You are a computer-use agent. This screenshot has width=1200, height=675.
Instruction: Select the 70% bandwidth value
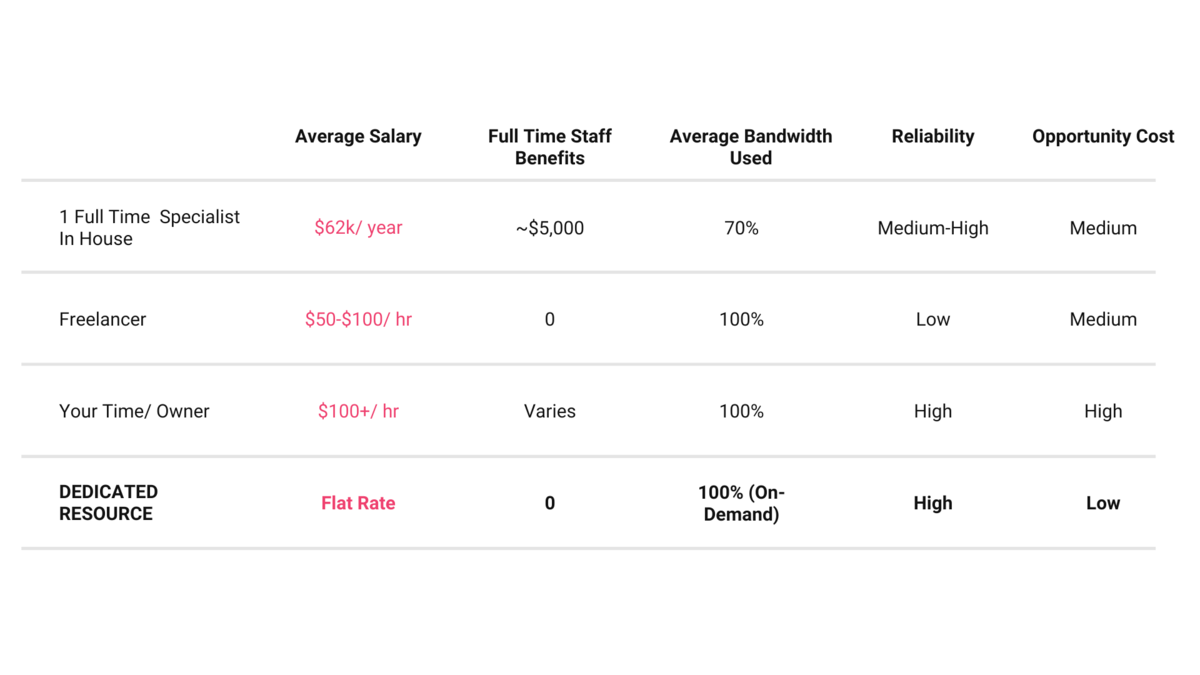click(x=741, y=228)
